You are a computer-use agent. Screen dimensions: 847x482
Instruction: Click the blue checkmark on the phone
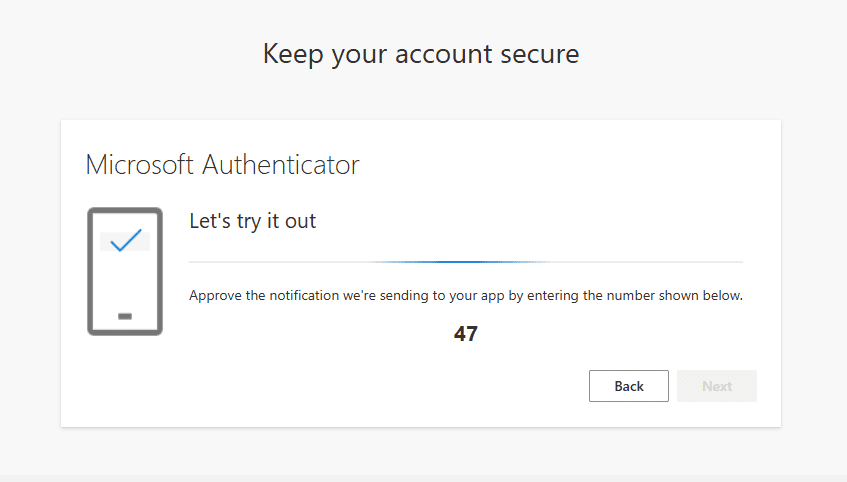[x=126, y=241]
